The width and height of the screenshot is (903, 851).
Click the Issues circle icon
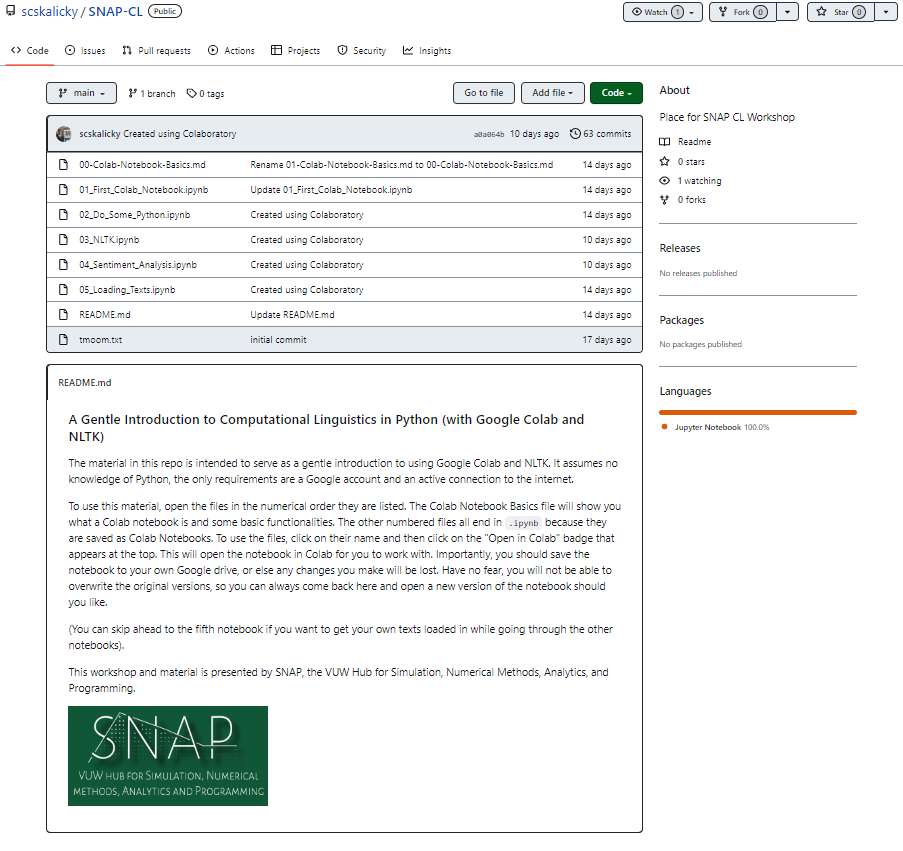click(x=70, y=51)
